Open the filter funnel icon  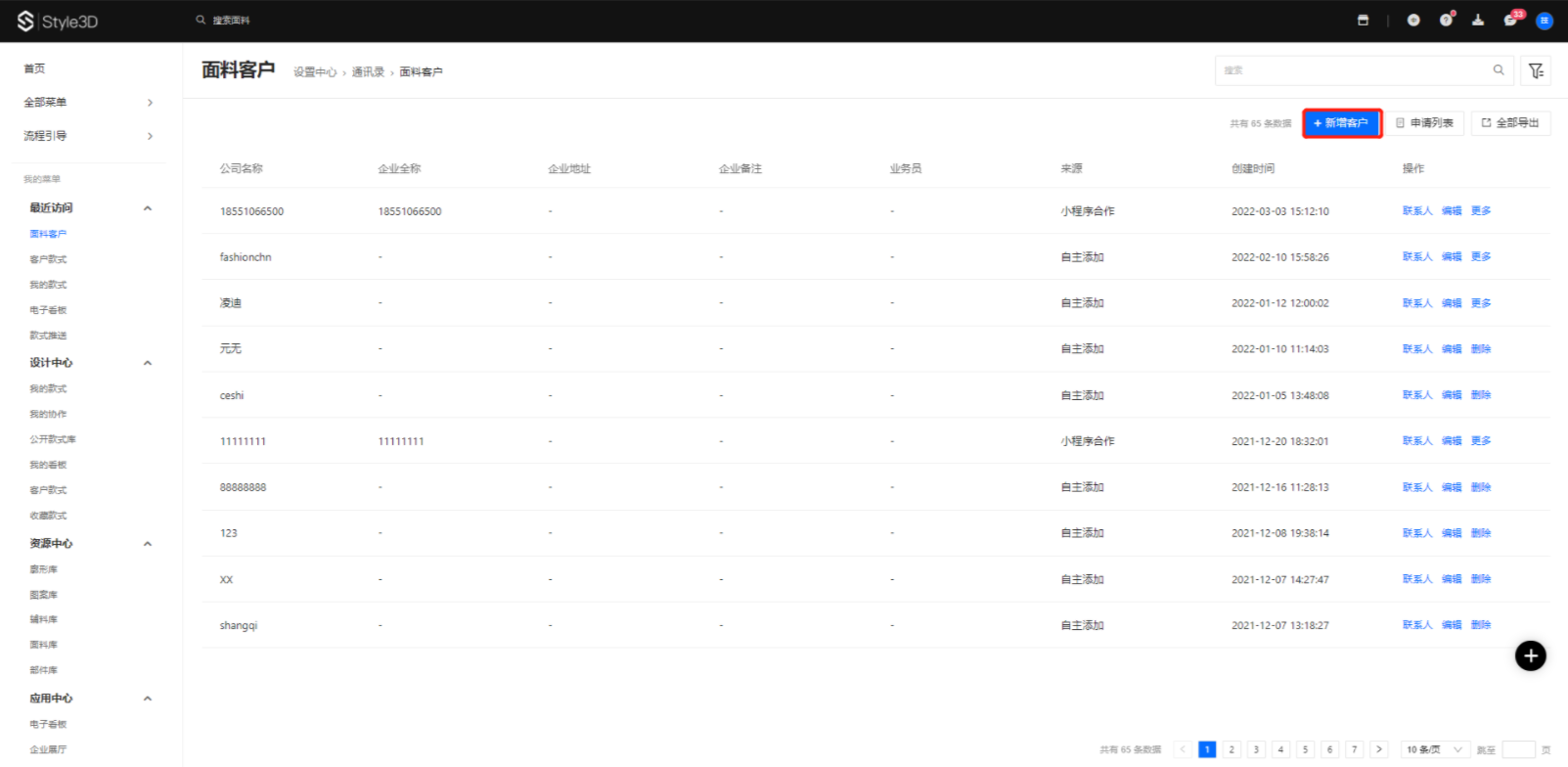[1536, 70]
